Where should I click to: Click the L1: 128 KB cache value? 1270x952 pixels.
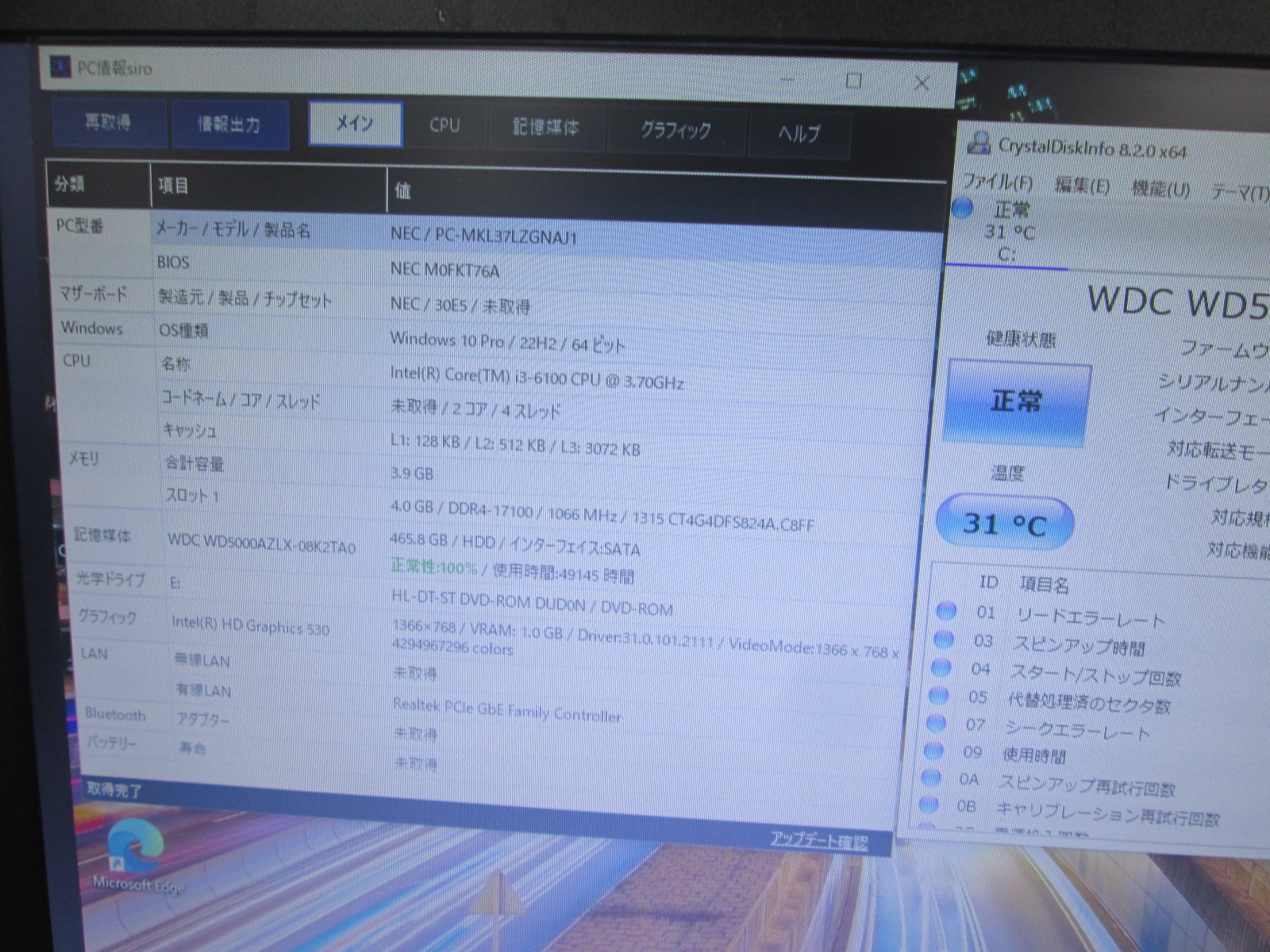pos(514,445)
